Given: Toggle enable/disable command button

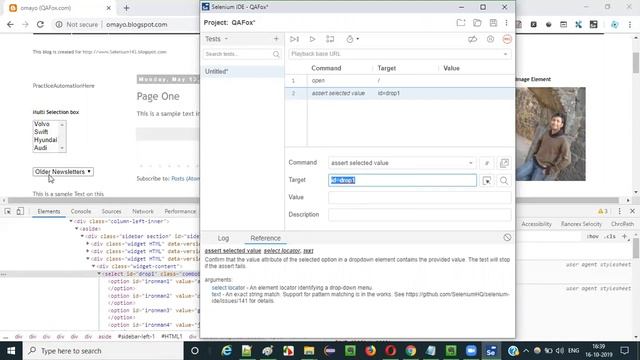Looking at the screenshot, I should point(487,163).
